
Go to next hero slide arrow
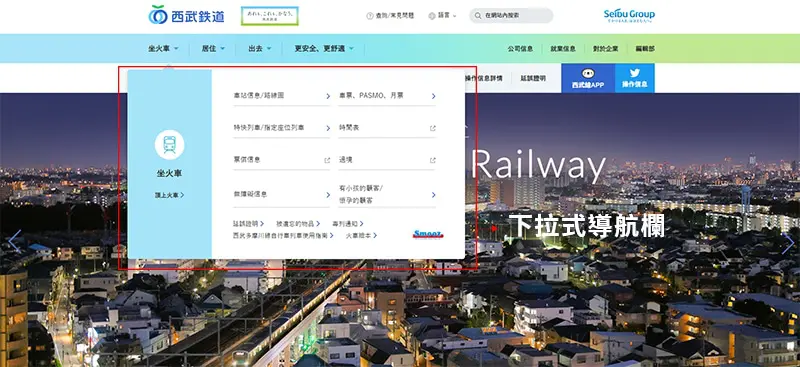788,243
